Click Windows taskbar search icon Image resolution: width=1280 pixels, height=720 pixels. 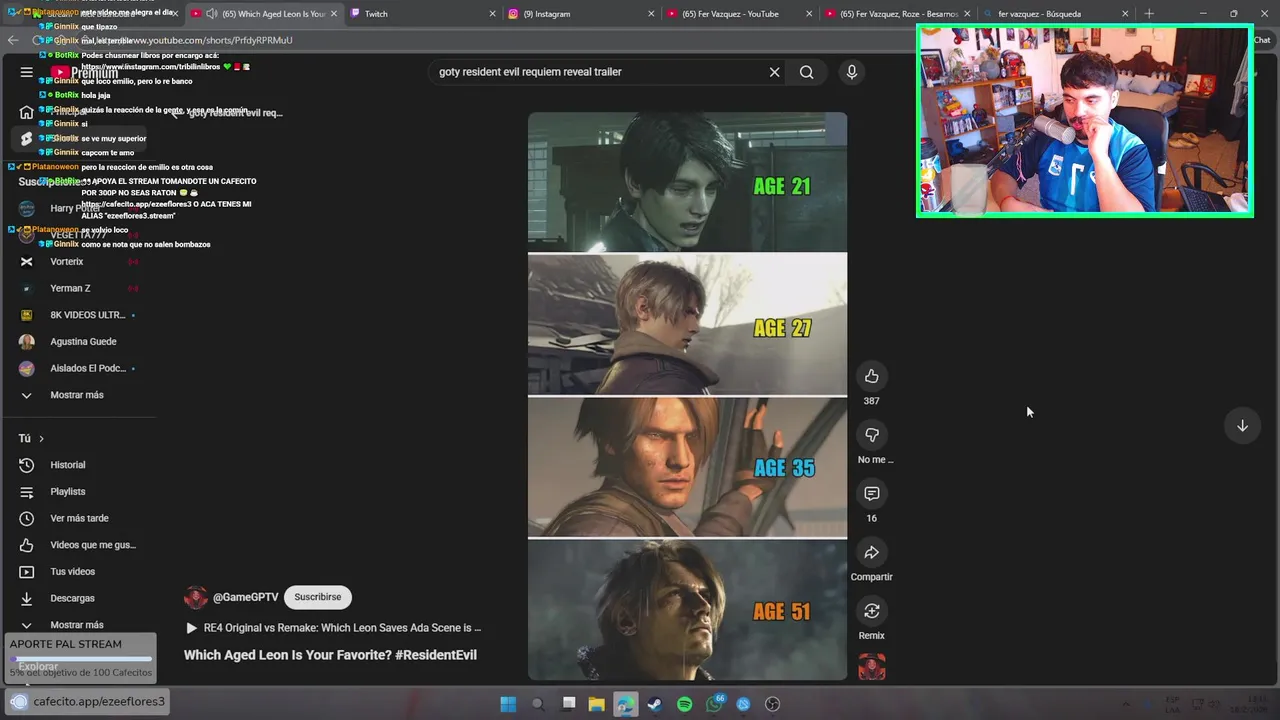pos(538,704)
